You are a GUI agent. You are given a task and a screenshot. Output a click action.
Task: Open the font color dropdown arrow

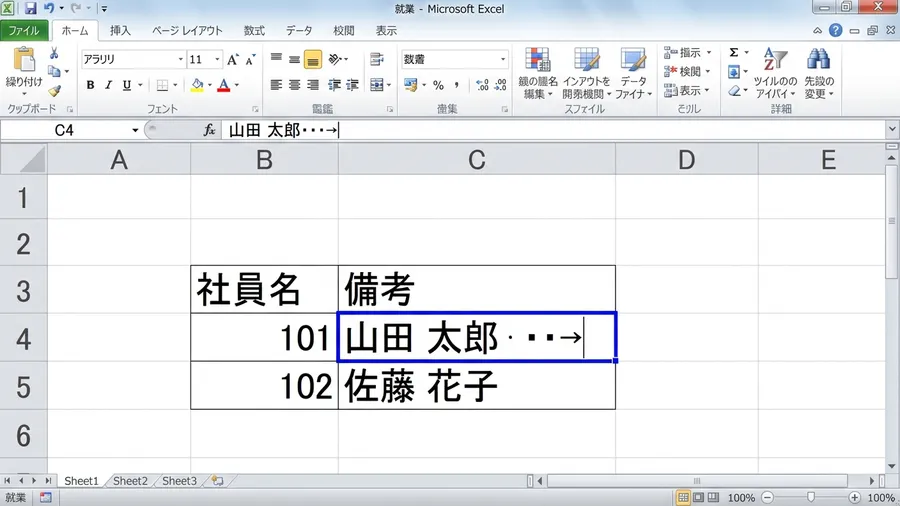point(237,85)
